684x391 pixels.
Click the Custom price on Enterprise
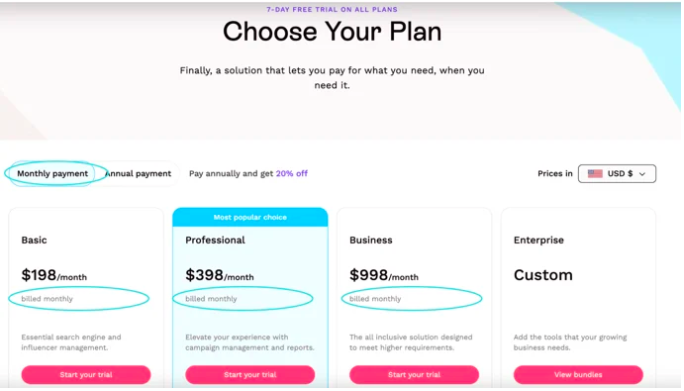(543, 275)
